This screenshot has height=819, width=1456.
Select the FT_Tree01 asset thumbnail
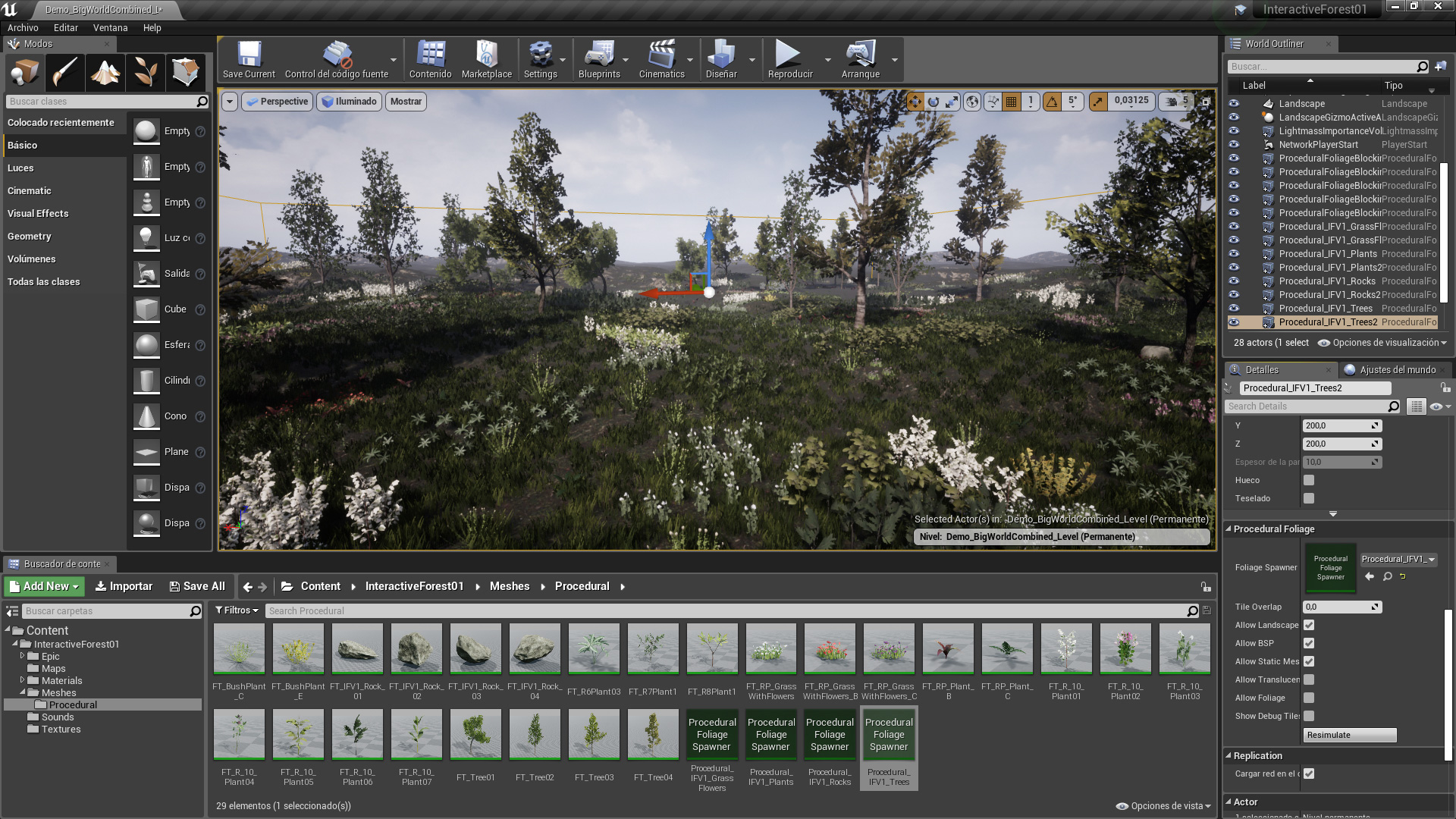(475, 734)
